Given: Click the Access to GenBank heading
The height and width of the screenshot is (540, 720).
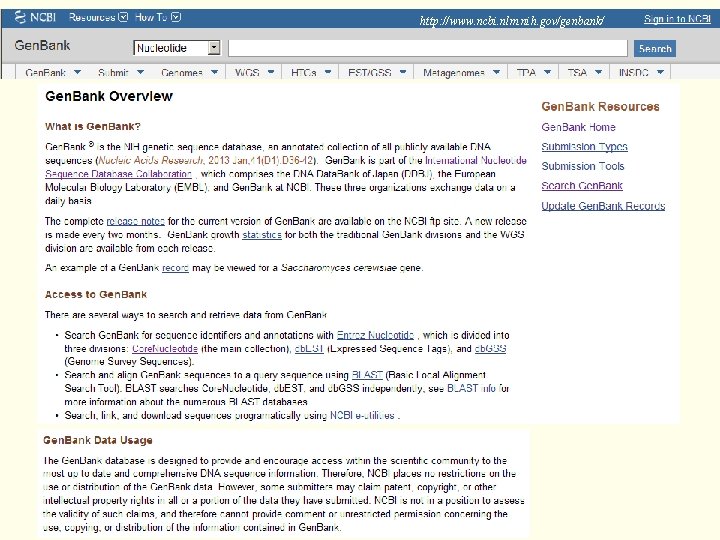Looking at the screenshot, I should (x=96, y=294).
